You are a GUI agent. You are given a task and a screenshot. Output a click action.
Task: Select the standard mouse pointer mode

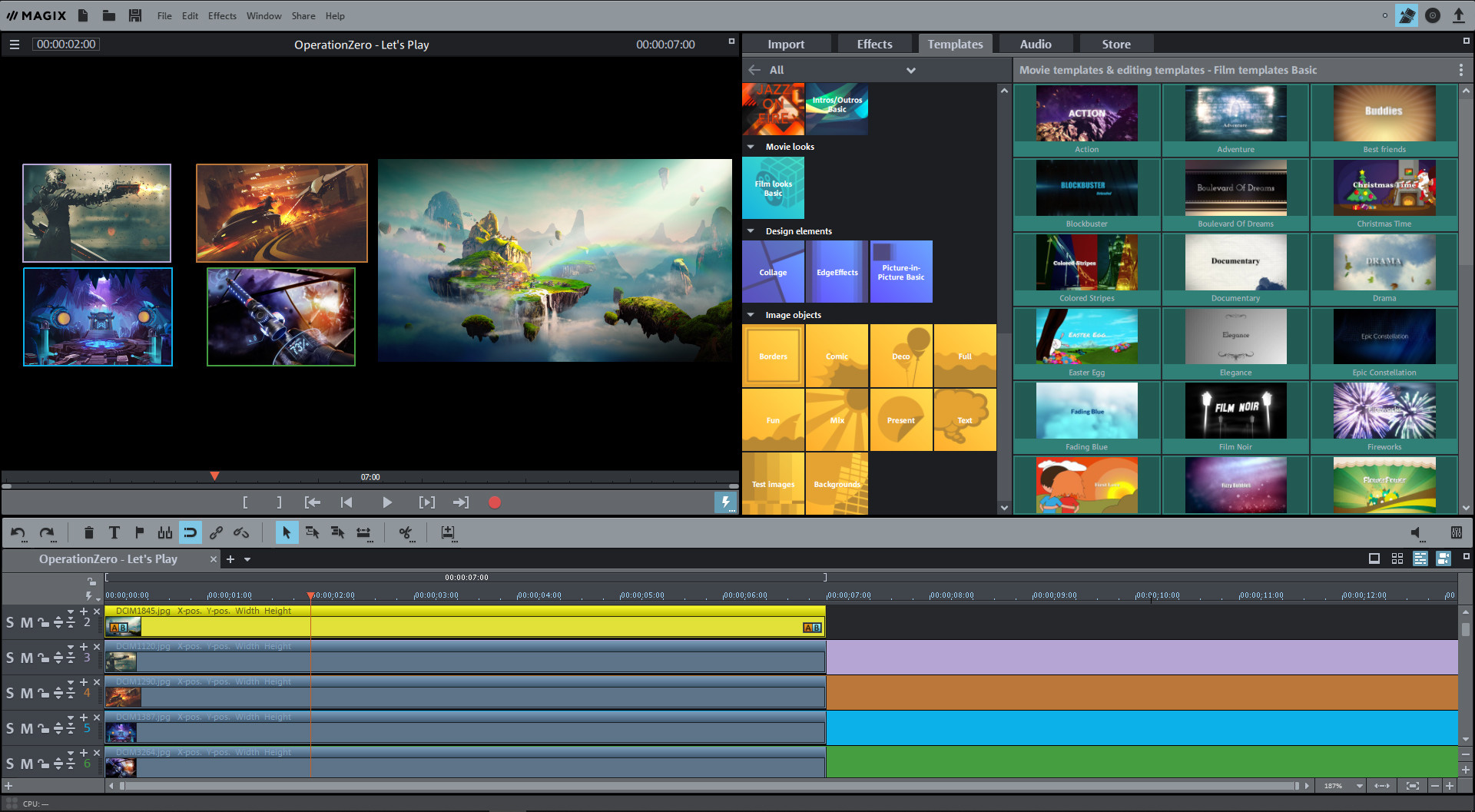(x=287, y=532)
